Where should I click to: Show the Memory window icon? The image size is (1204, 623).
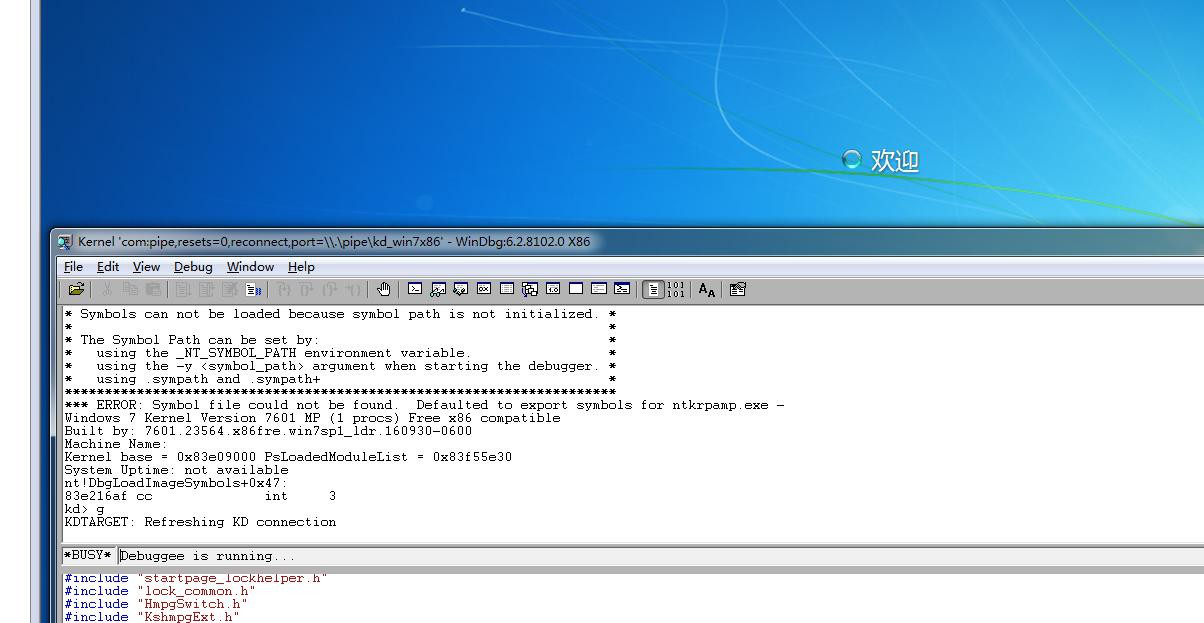507,290
